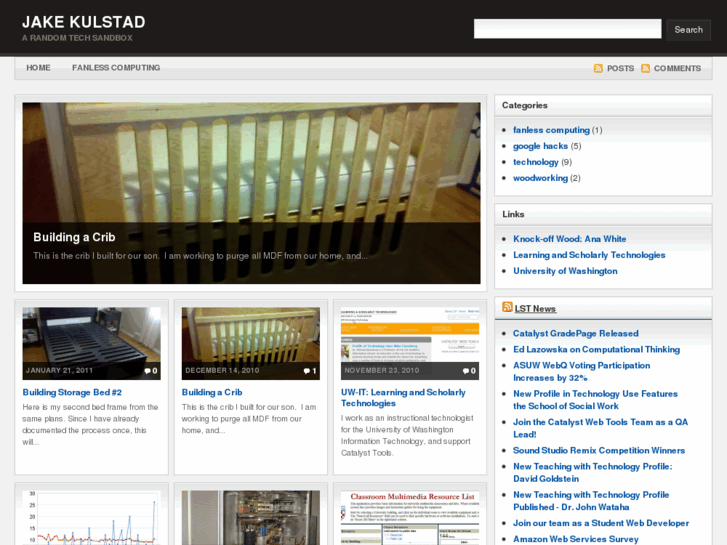Open Join the Catalyst Web Tools Team news
The image size is (727, 545).
tap(600, 428)
